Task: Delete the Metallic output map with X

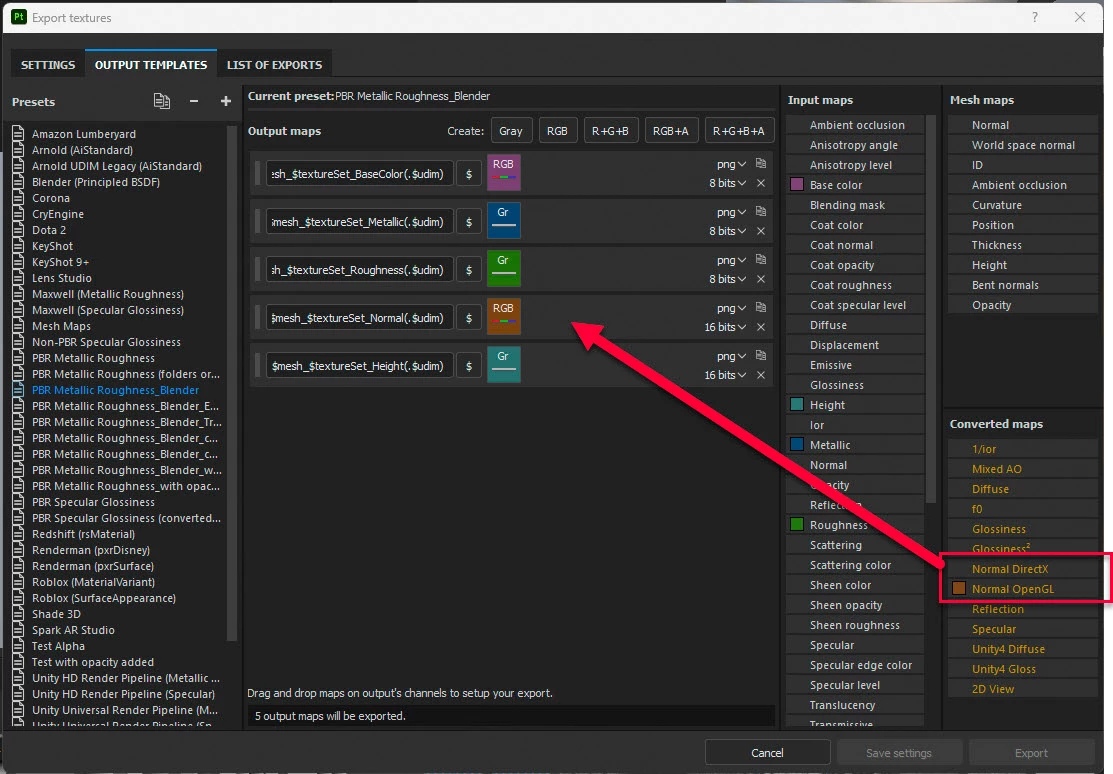Action: coord(761,231)
